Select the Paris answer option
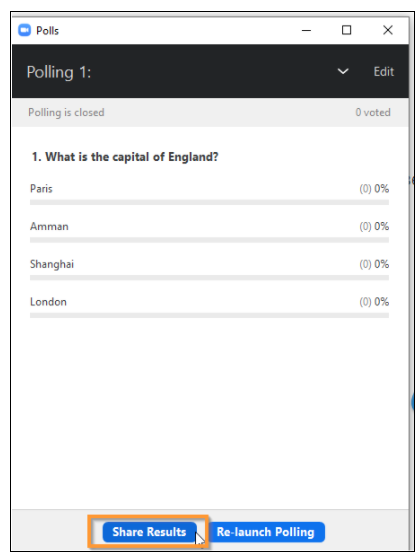419x559 pixels. (x=41, y=189)
